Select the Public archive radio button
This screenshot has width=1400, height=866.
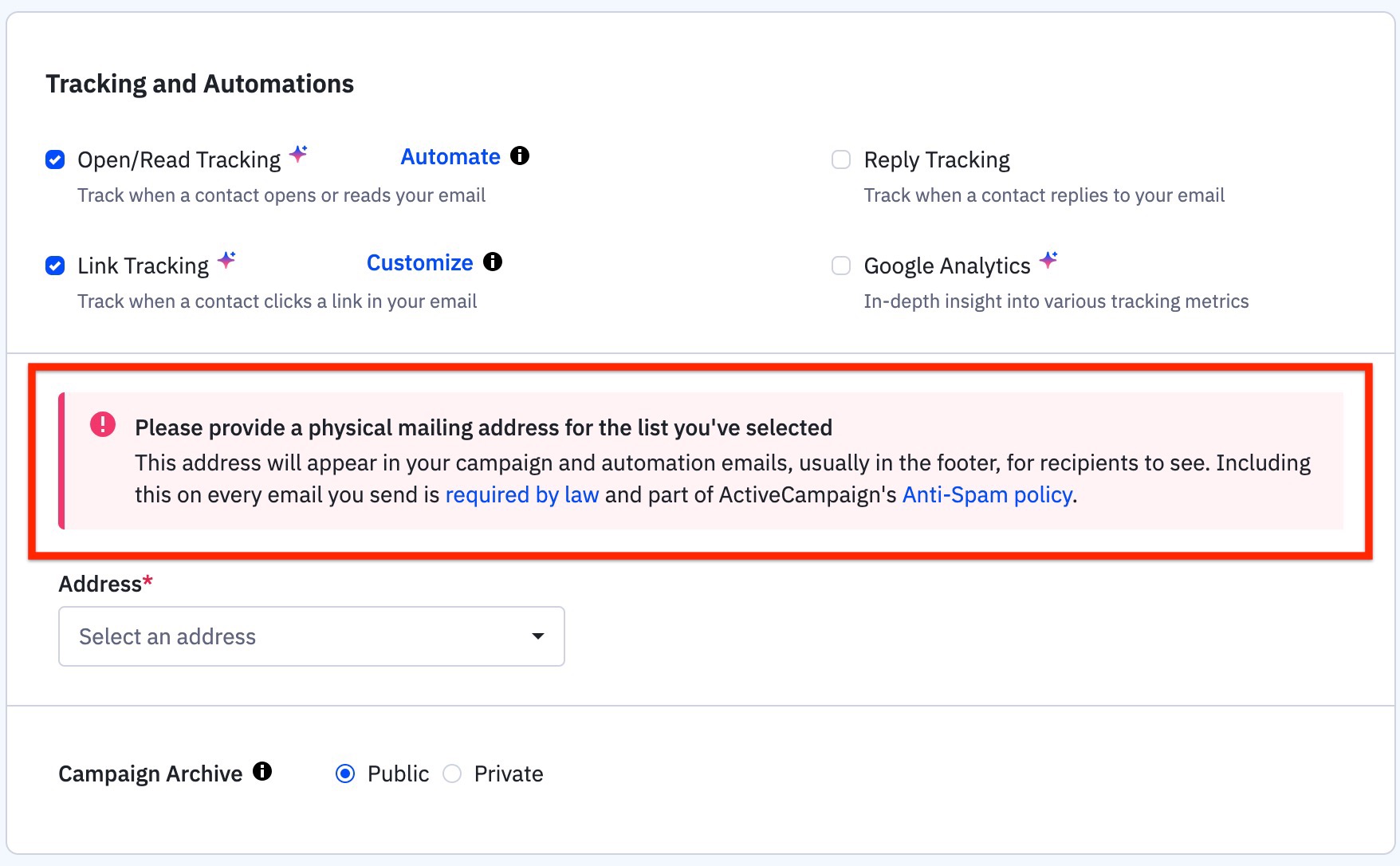coord(345,773)
